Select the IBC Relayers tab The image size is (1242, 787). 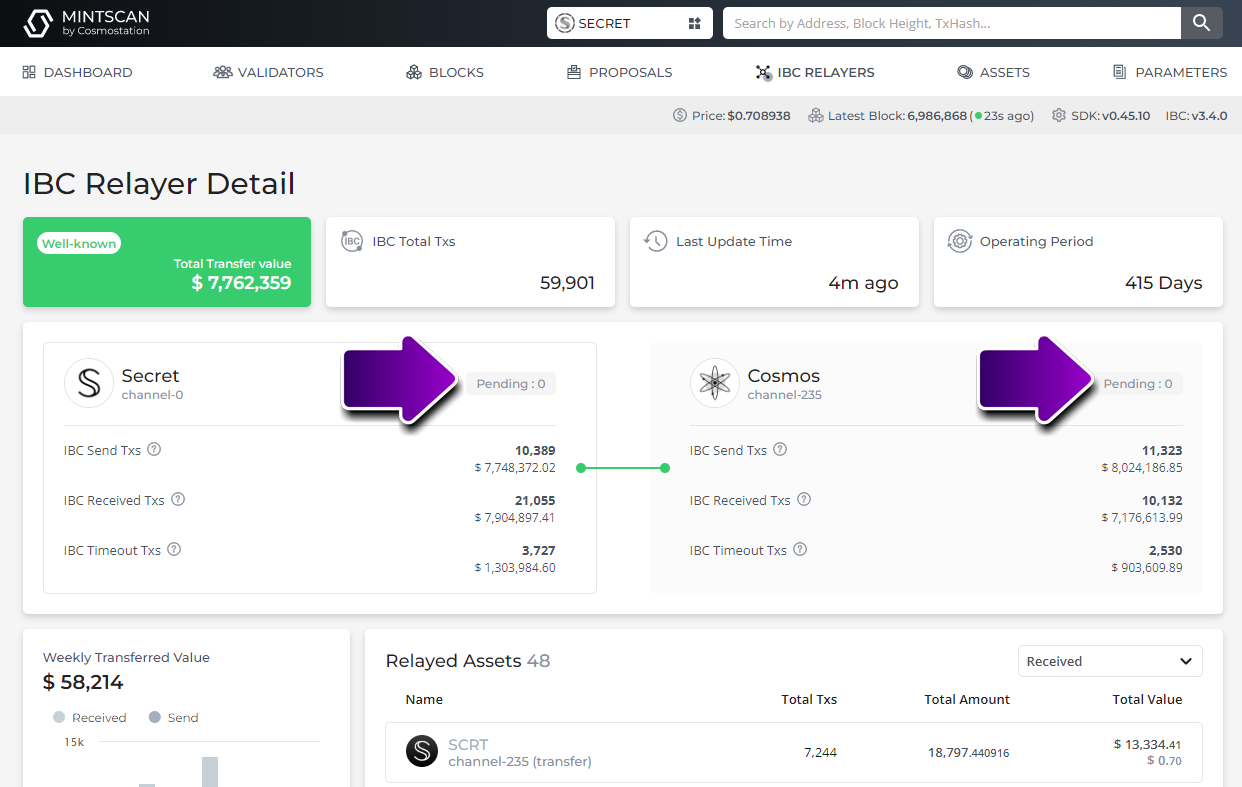815,72
